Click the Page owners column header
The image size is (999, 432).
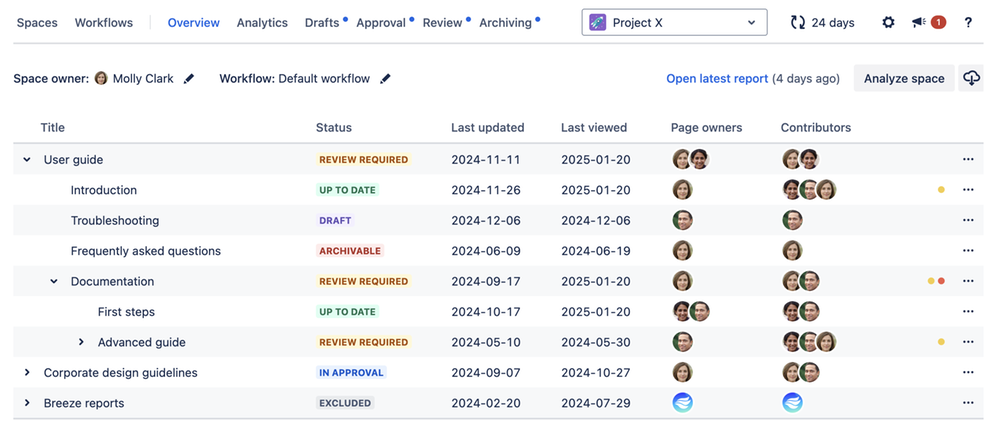click(707, 127)
